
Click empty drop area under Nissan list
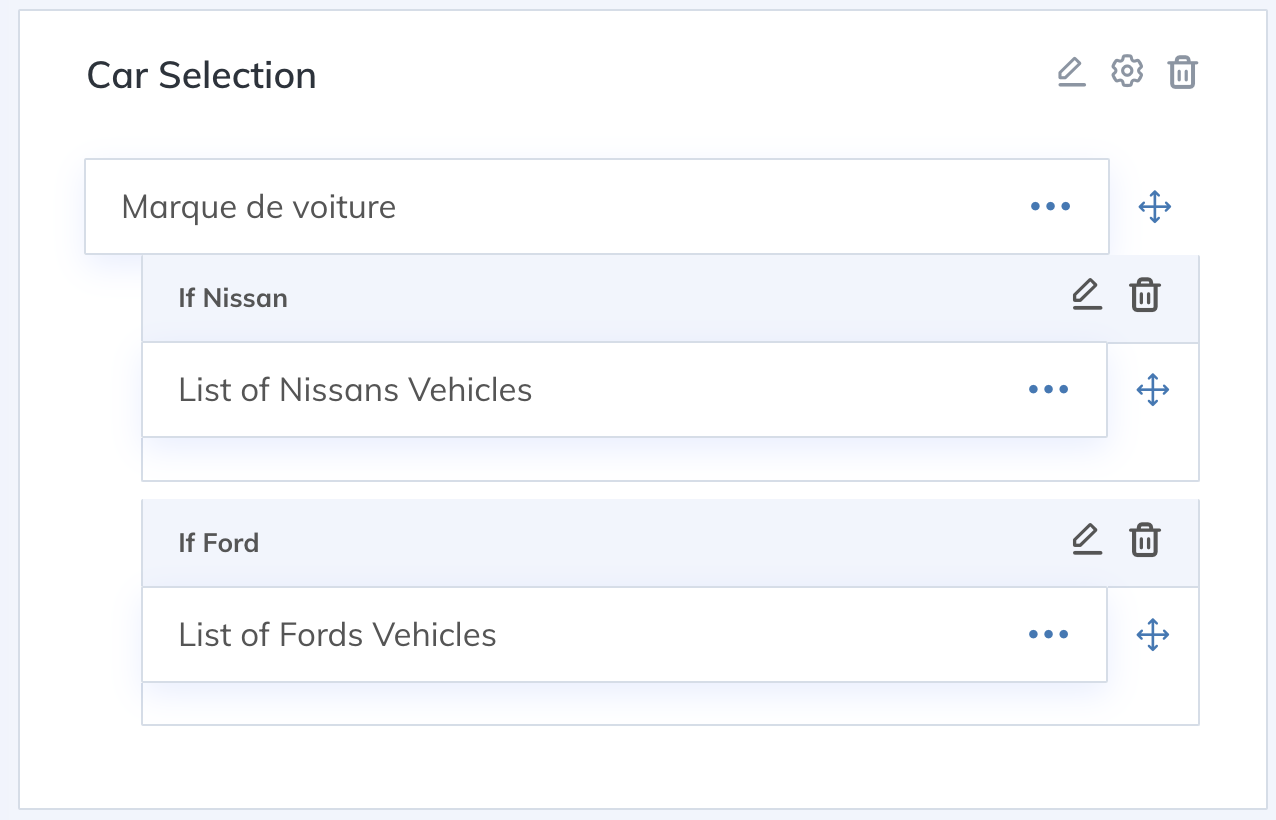pyautogui.click(x=670, y=459)
